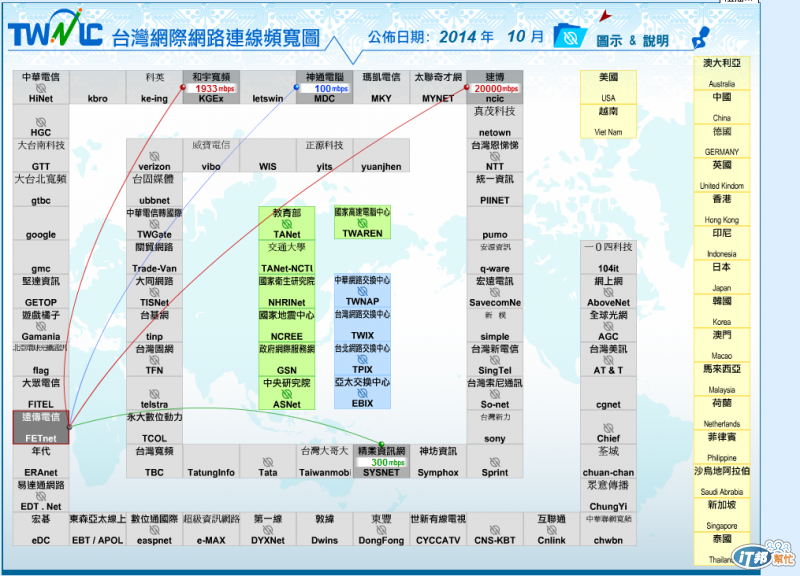Click the IT邦幫忙 logo
This screenshot has height=576, width=800.
763,556
